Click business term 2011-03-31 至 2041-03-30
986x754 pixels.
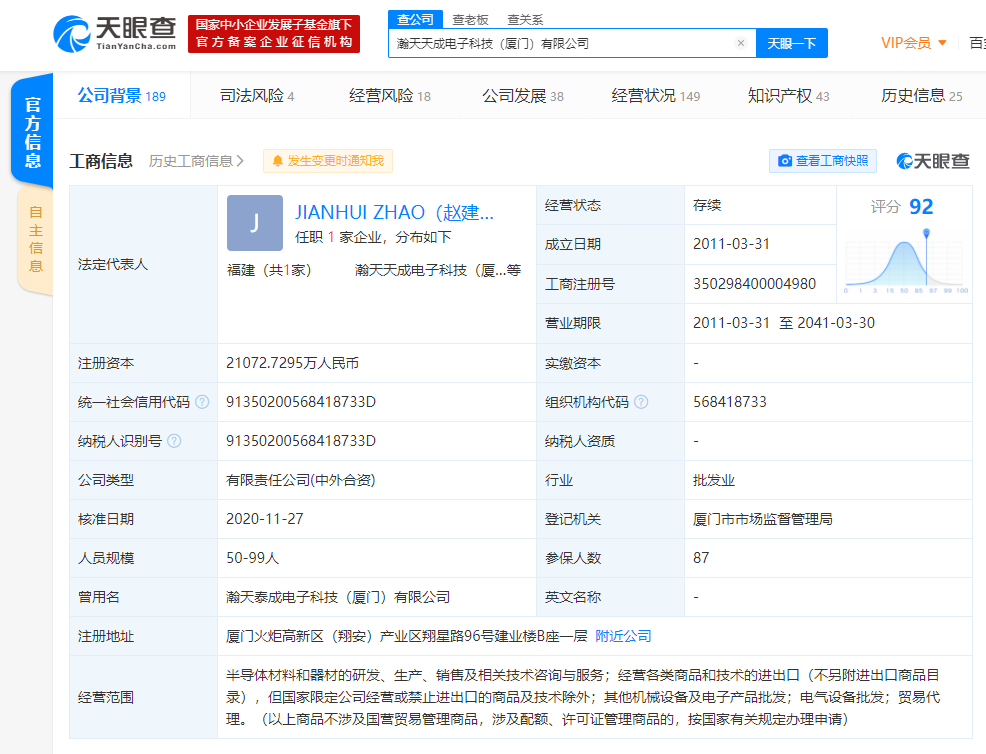click(784, 323)
